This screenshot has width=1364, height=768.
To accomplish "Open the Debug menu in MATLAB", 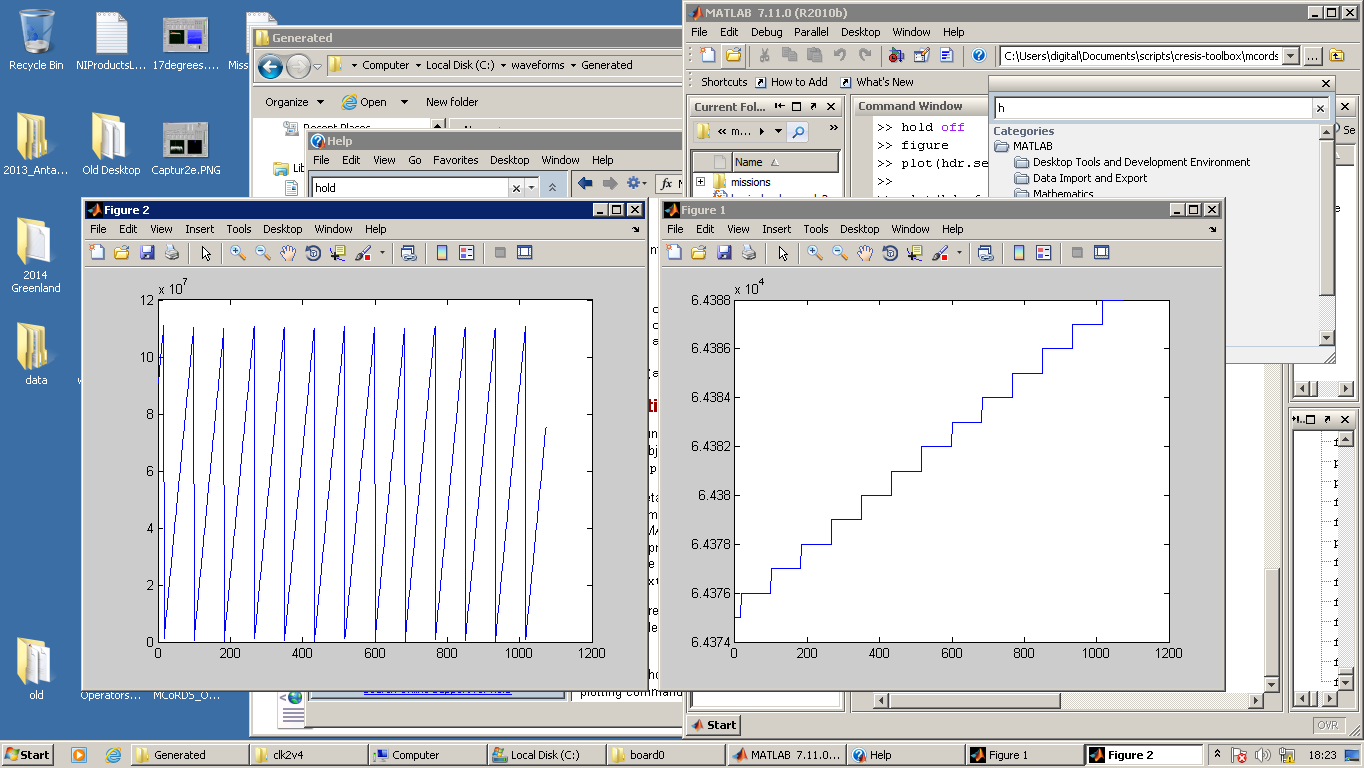I will click(x=766, y=32).
